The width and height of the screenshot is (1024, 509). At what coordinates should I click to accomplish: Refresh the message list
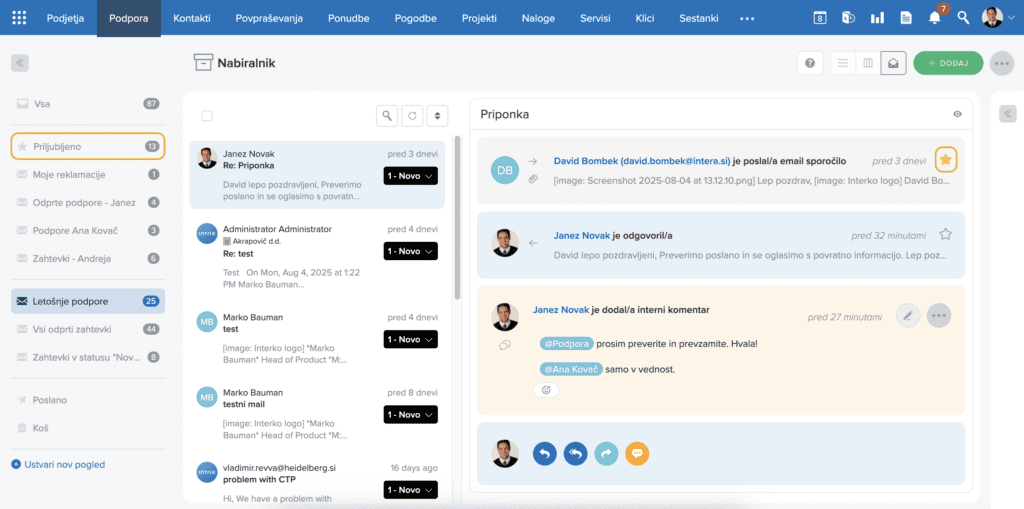coord(411,116)
